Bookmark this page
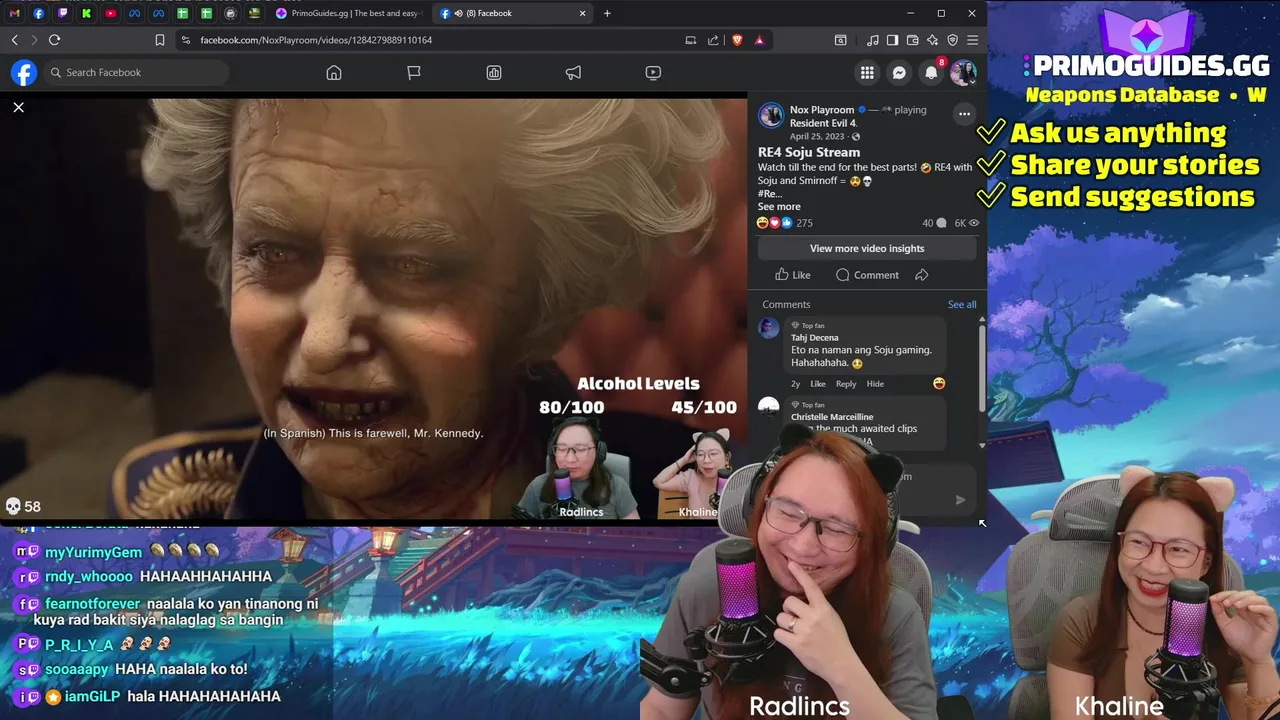 pos(160,40)
